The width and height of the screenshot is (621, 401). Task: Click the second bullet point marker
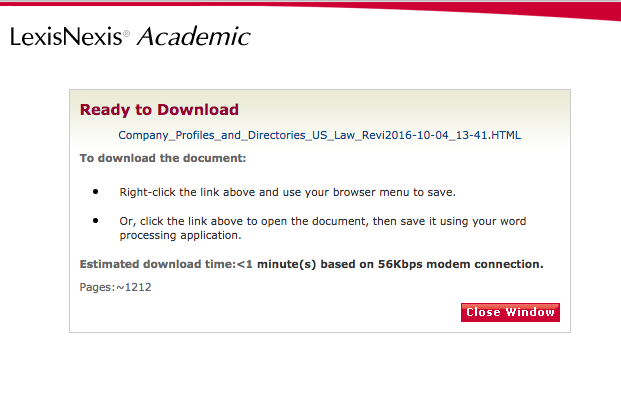click(x=95, y=221)
